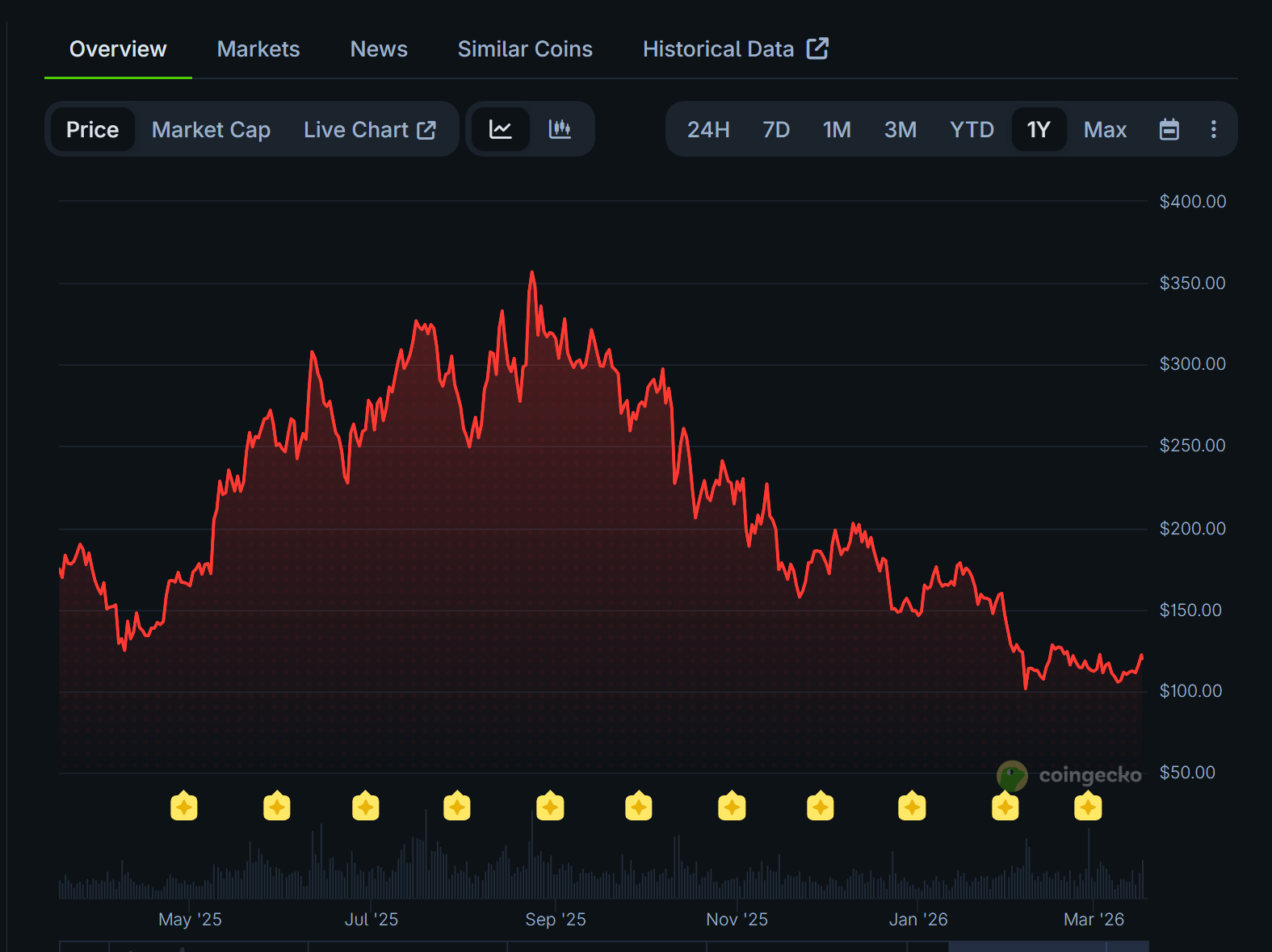Select the 1Y time range

(x=1039, y=129)
